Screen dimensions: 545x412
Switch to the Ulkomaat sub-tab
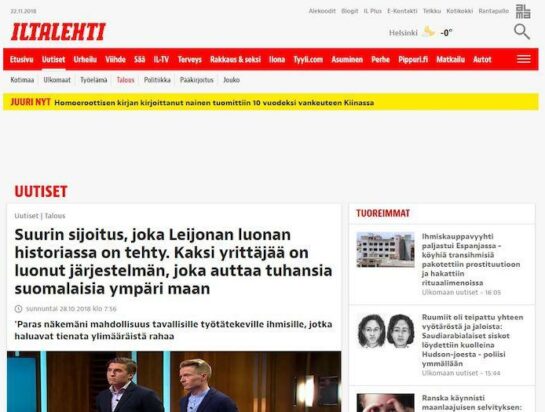coord(57,80)
